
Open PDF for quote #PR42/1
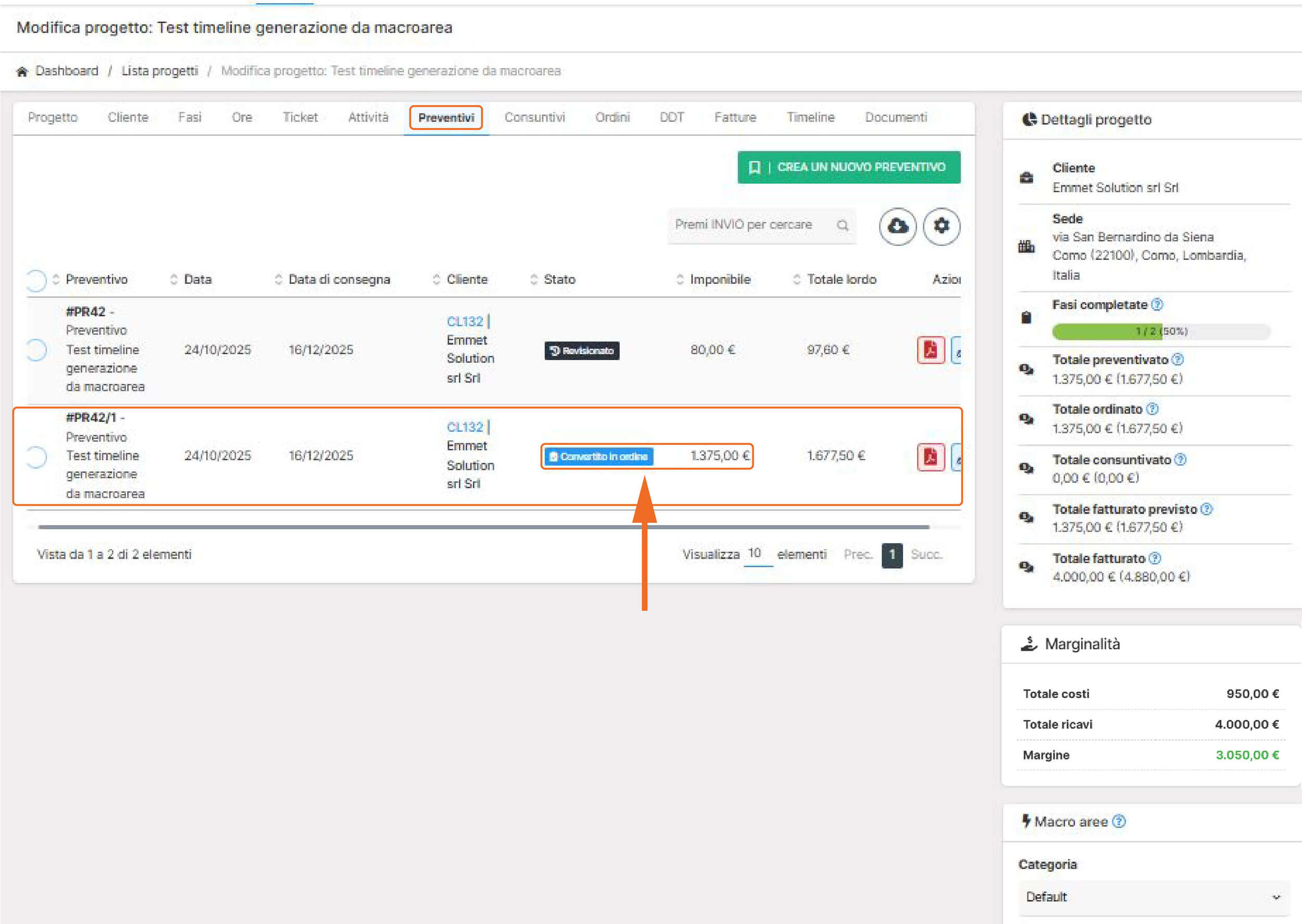click(930, 457)
